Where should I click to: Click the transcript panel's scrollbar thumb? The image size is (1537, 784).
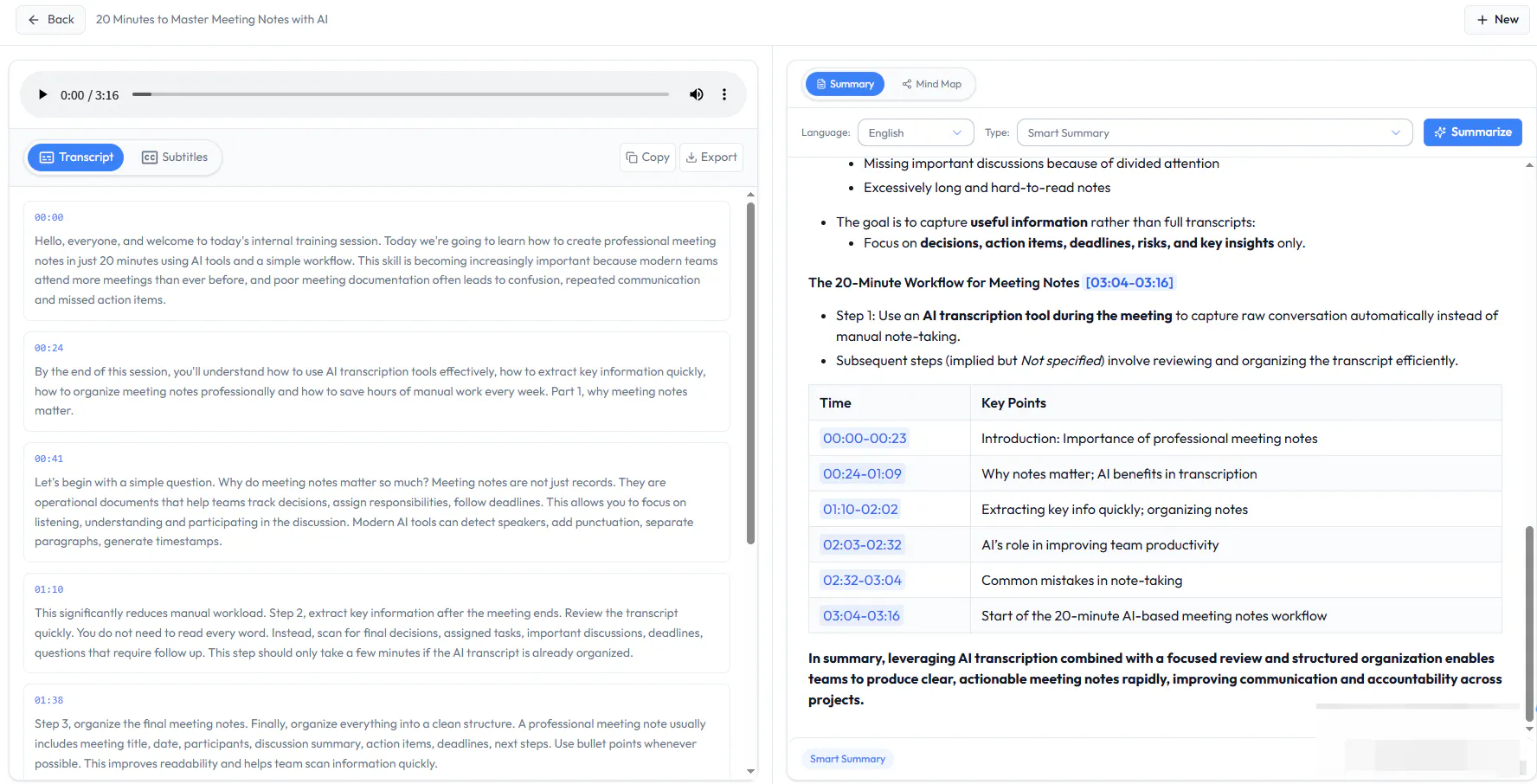point(750,372)
